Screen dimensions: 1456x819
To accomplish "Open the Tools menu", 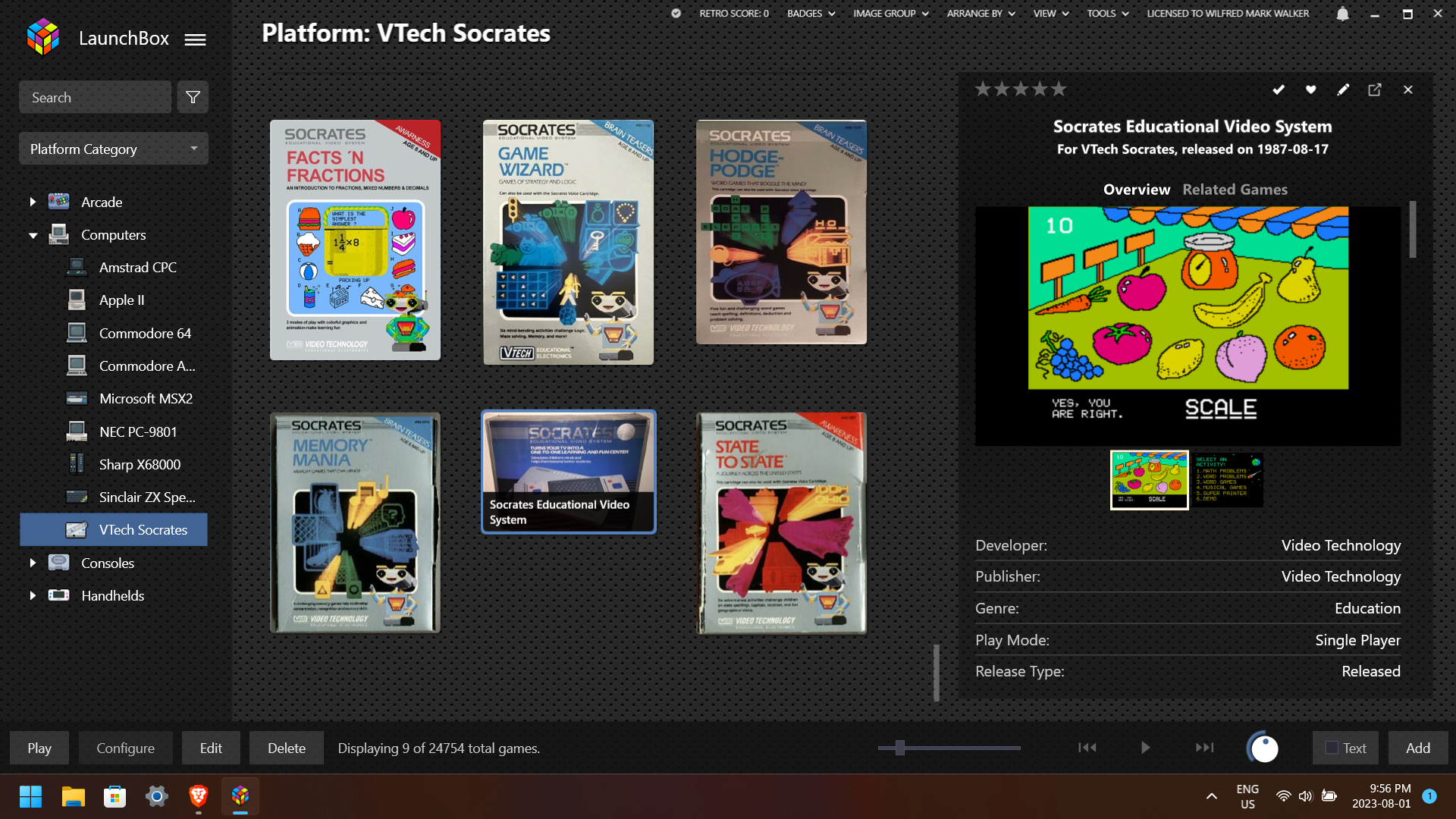I will click(1108, 13).
